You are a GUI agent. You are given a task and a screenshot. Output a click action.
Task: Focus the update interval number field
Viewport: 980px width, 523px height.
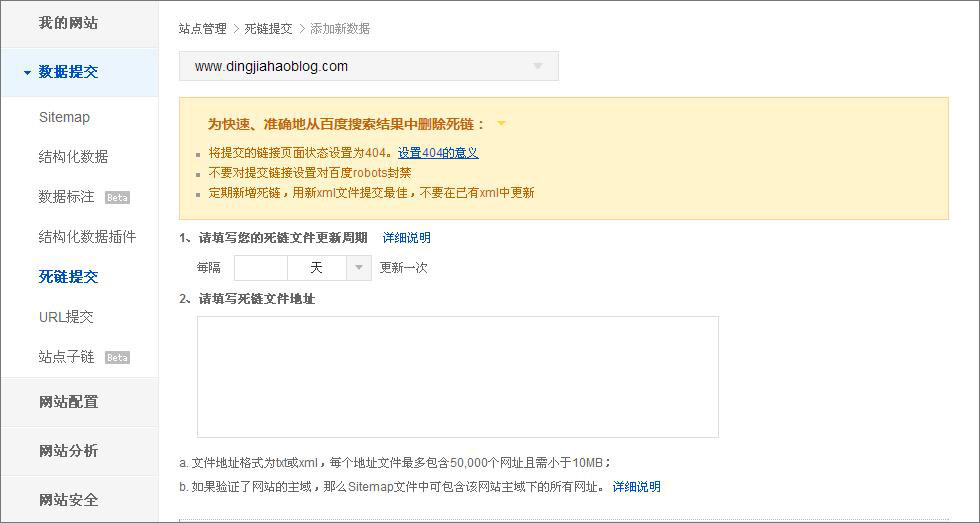click(x=261, y=268)
